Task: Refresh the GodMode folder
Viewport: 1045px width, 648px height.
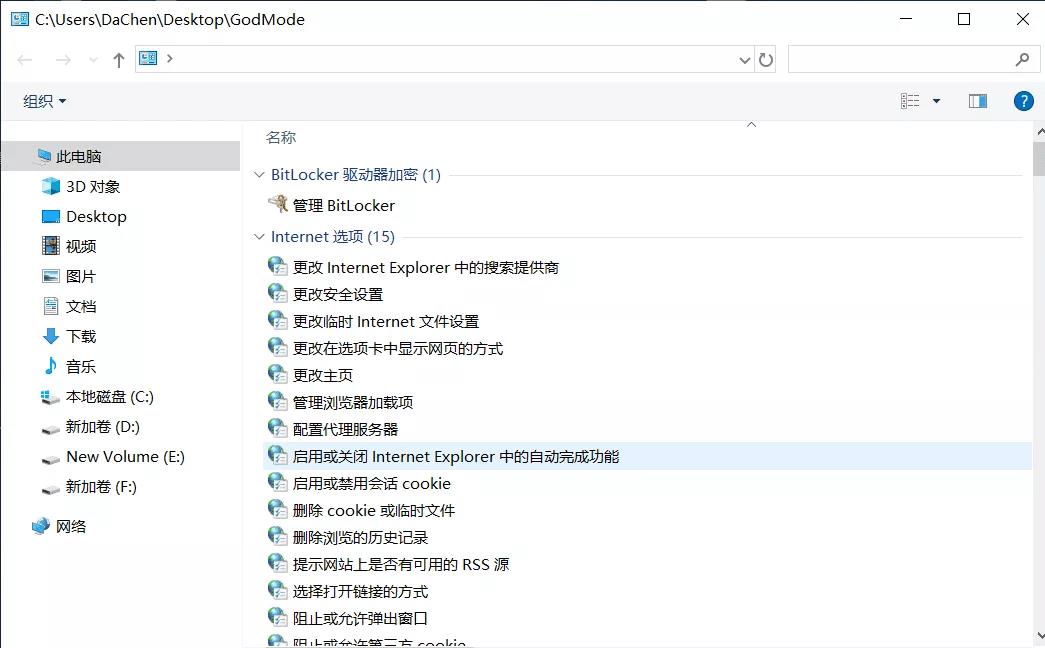Action: point(766,60)
